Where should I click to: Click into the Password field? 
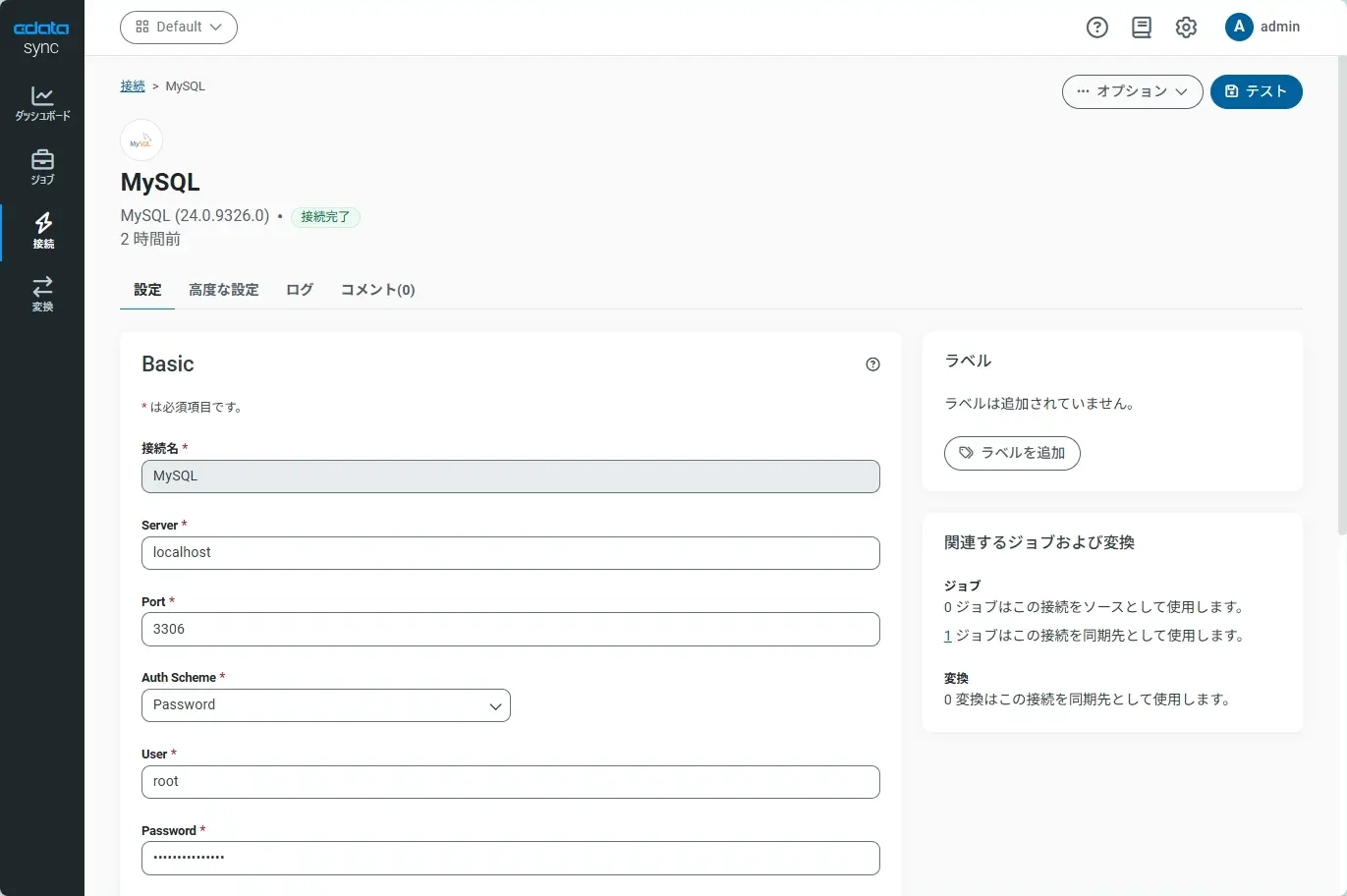tap(511, 859)
